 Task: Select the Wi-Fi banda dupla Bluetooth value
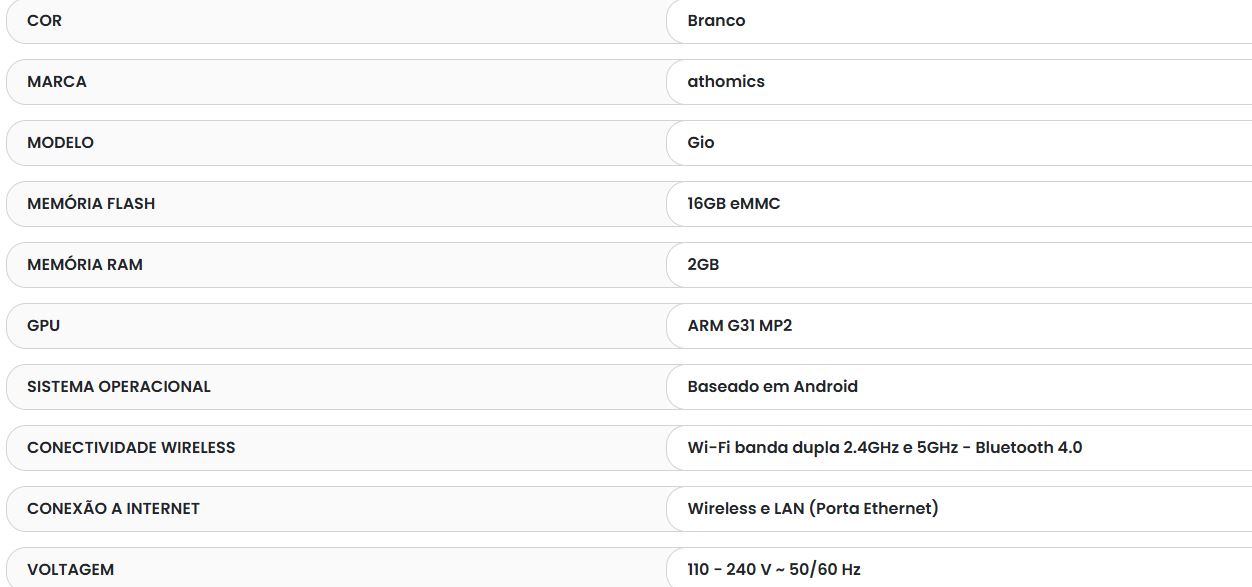tap(885, 448)
